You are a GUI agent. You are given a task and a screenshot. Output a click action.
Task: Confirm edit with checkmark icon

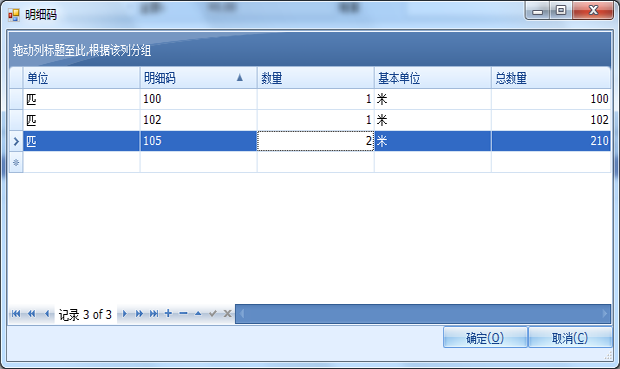point(213,314)
